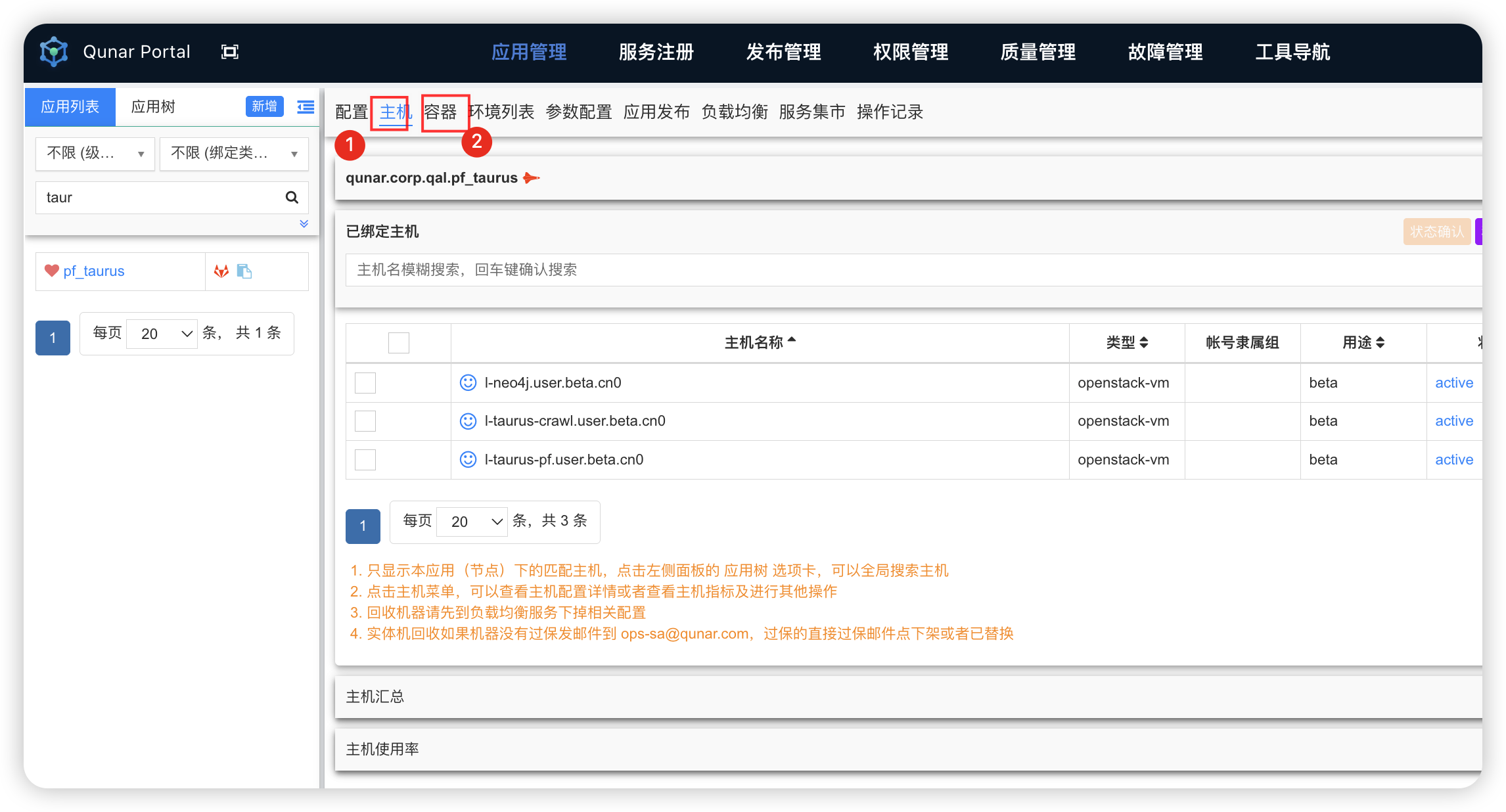Open the 不限 (级...) level filter dropdown

click(x=95, y=153)
